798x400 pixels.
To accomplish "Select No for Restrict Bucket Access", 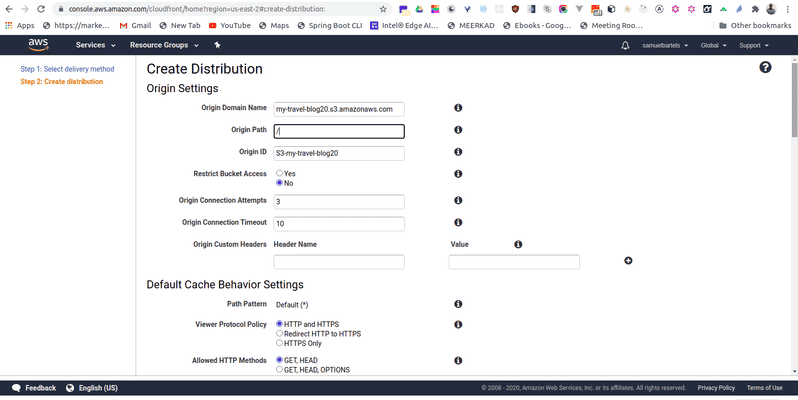I will [x=279, y=183].
